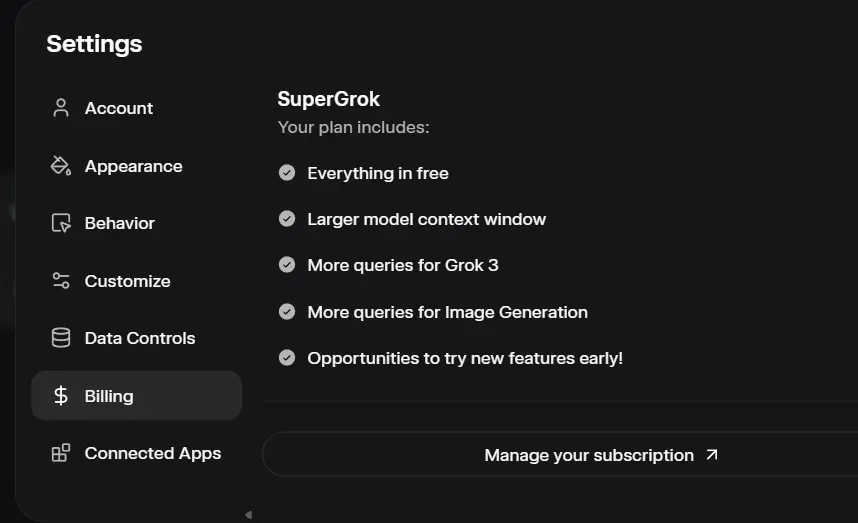Screen dimensions: 858x523
Task: Click the Behavior cursor icon
Action: [61, 223]
